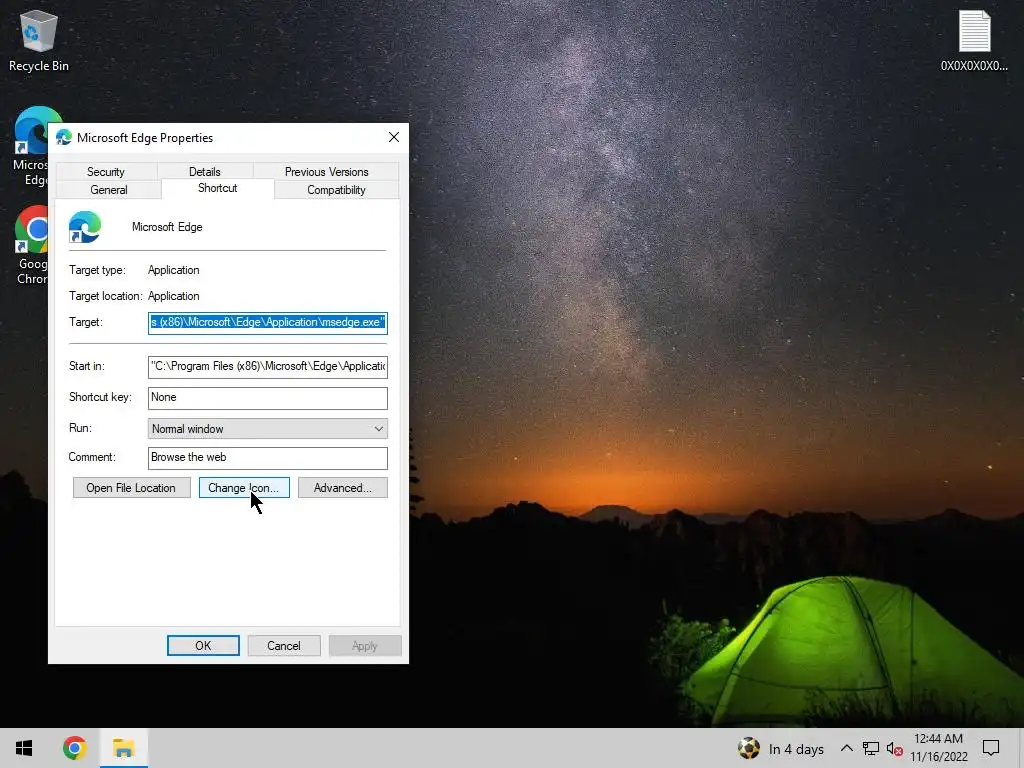Click the 'Microsoft Edge' name text in dialog
1024x768 pixels.
[167, 227]
